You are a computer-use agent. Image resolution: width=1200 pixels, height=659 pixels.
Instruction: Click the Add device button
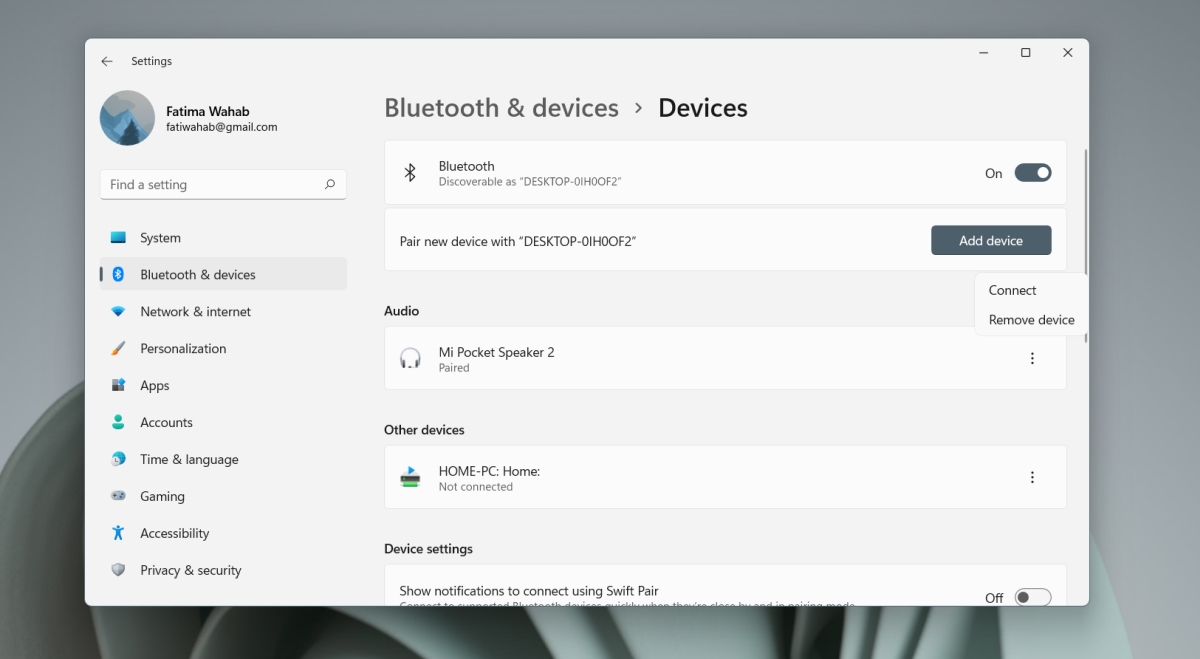pos(991,240)
